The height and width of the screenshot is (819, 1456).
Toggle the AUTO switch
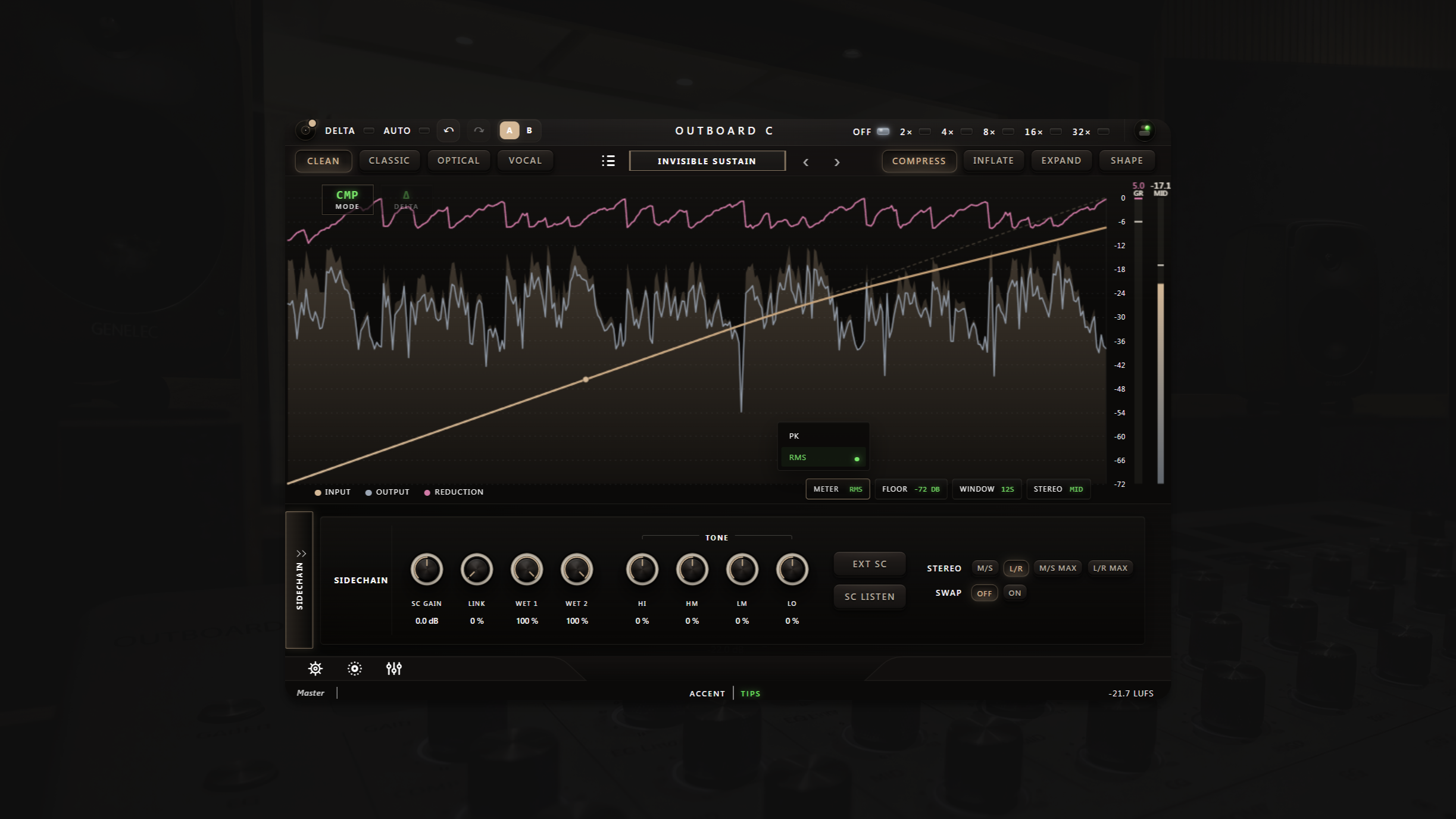point(424,130)
